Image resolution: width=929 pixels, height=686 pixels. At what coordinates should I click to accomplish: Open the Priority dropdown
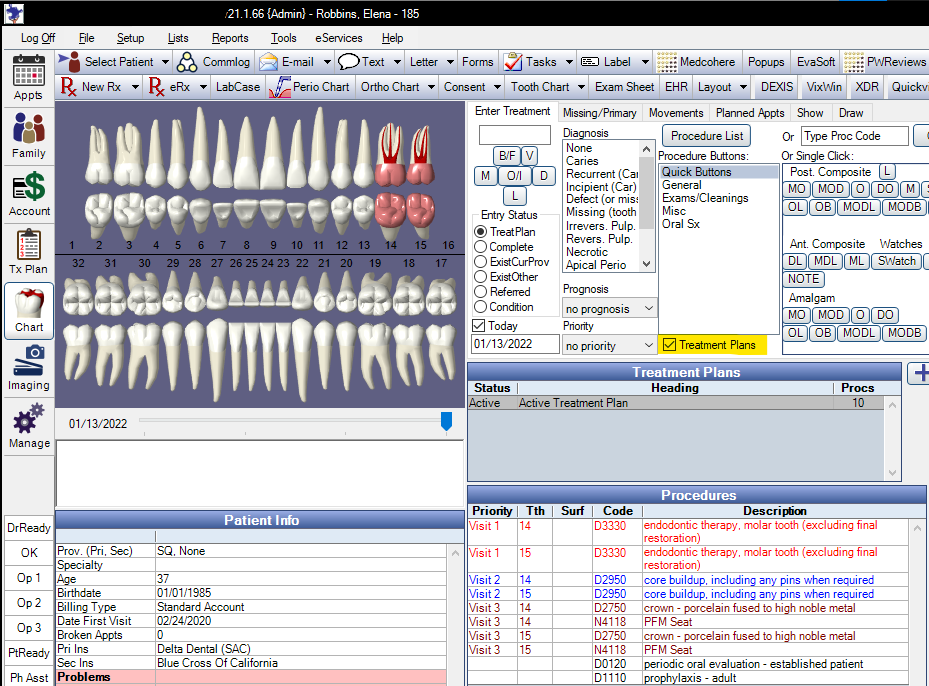tap(647, 346)
